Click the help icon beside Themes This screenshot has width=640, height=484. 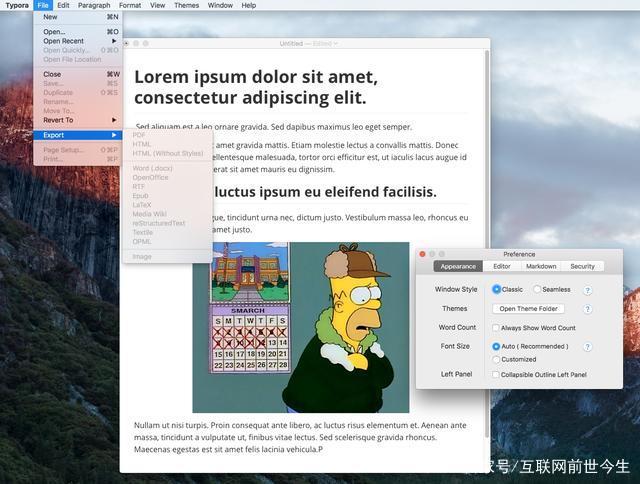coord(587,309)
